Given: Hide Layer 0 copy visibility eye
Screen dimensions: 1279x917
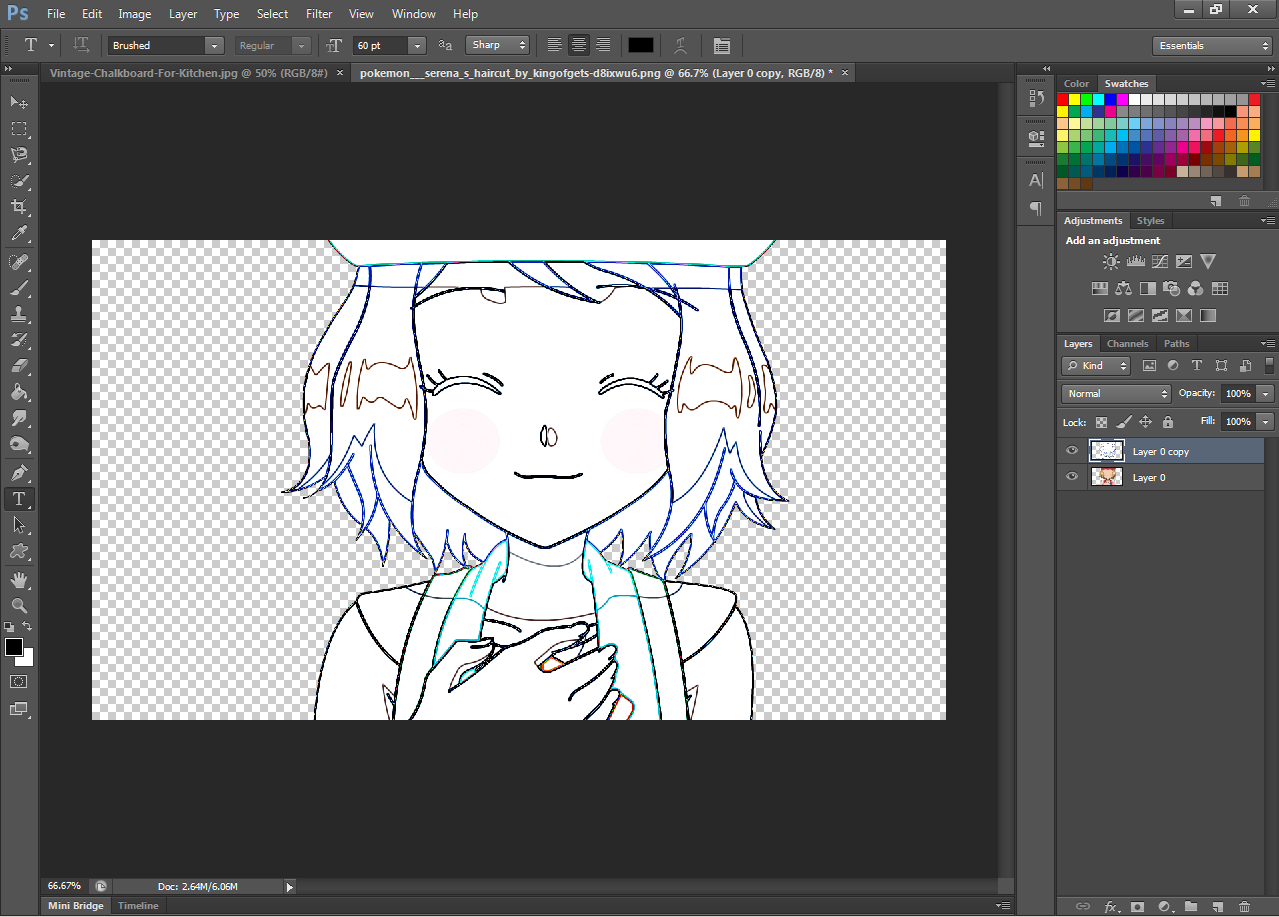Looking at the screenshot, I should 1072,451.
